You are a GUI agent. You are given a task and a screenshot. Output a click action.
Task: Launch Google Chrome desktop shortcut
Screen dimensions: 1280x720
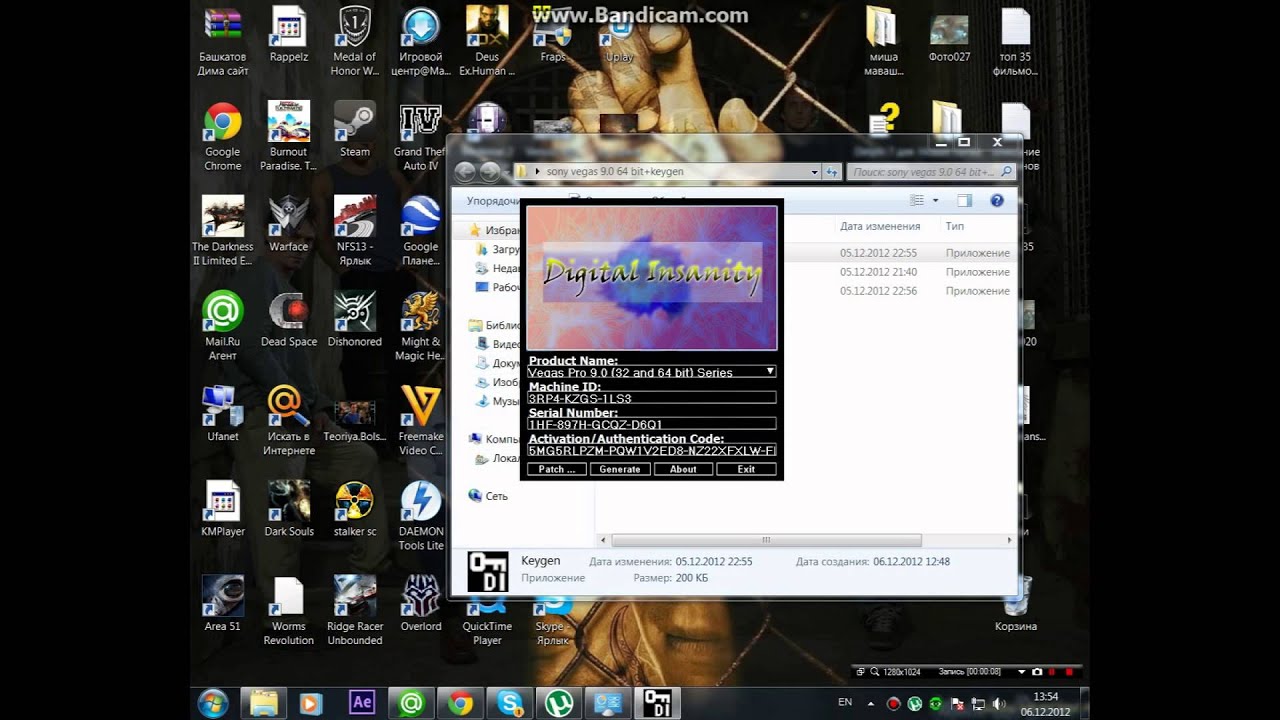click(222, 137)
